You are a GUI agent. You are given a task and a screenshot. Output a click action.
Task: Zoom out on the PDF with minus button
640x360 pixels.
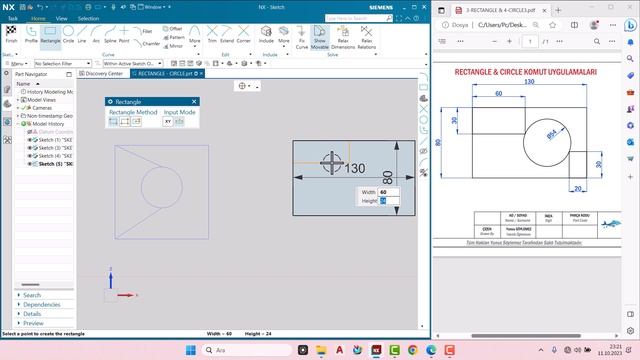coord(494,41)
